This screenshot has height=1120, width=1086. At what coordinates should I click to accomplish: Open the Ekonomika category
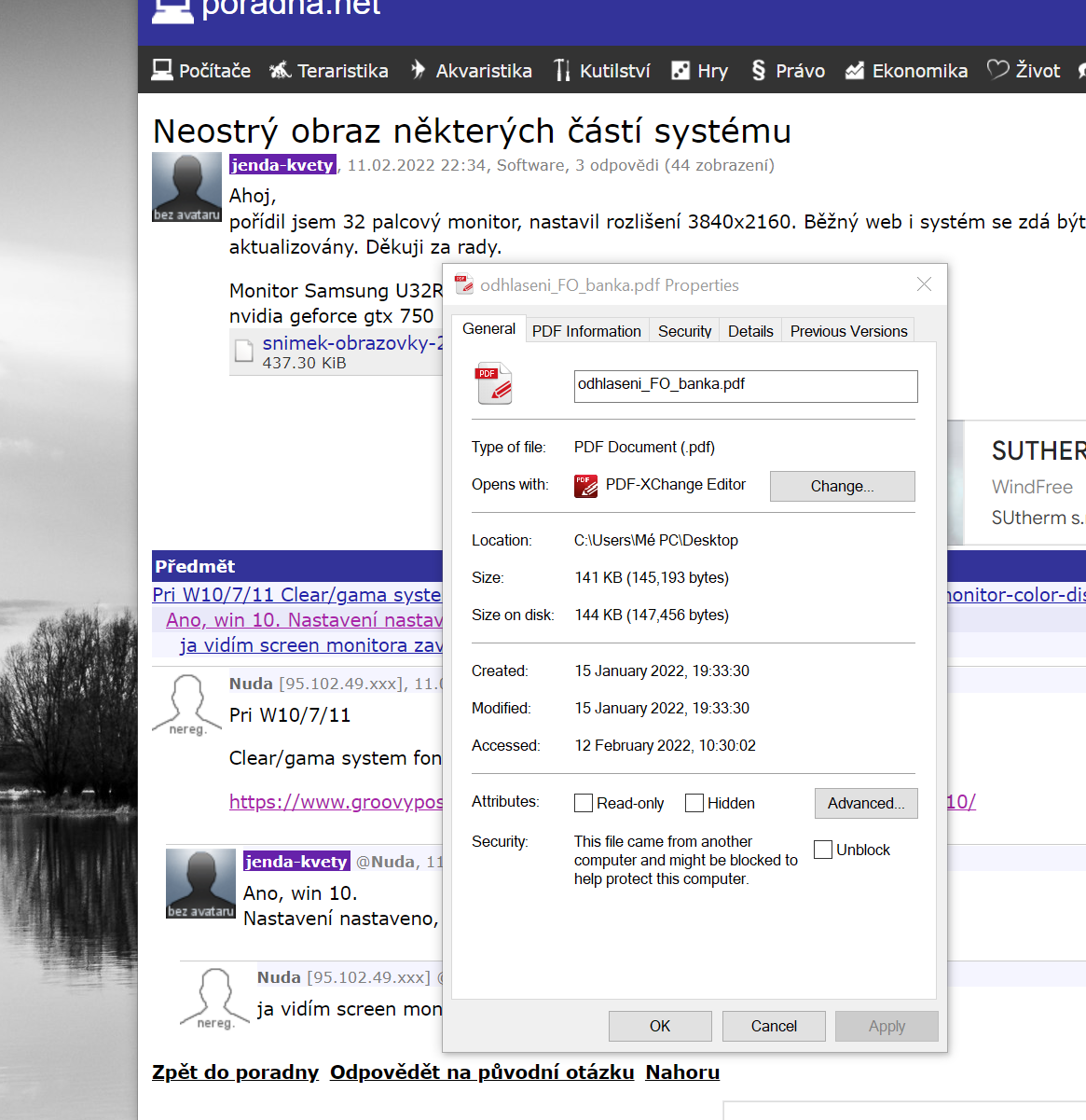(906, 71)
